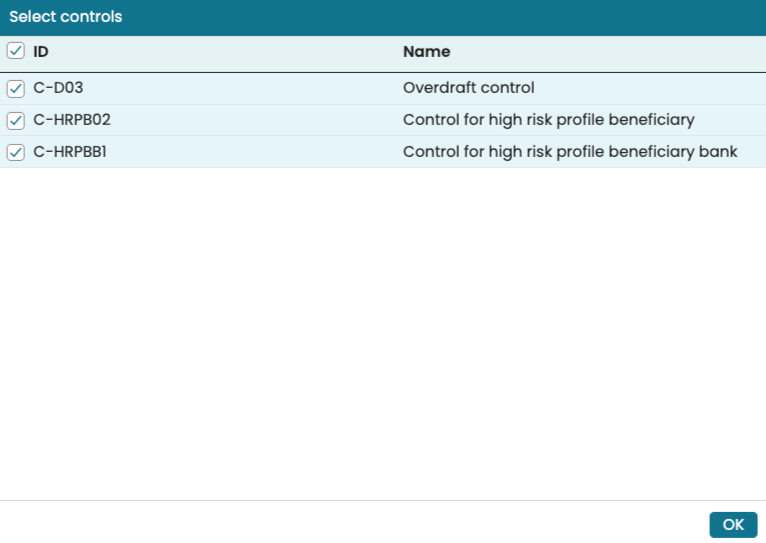Click 'Control for high risk profile beneficiary' name
The image size is (766, 543).
(x=548, y=120)
